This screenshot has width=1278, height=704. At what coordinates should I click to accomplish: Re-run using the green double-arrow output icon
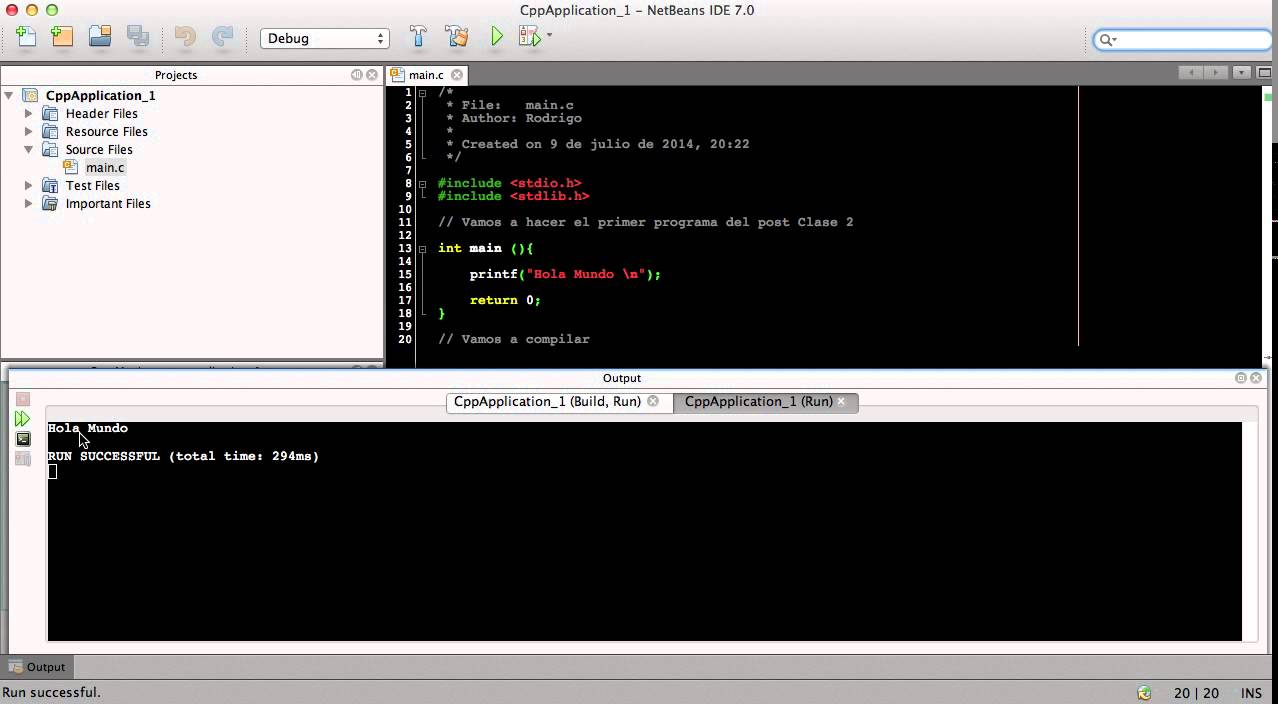22,418
